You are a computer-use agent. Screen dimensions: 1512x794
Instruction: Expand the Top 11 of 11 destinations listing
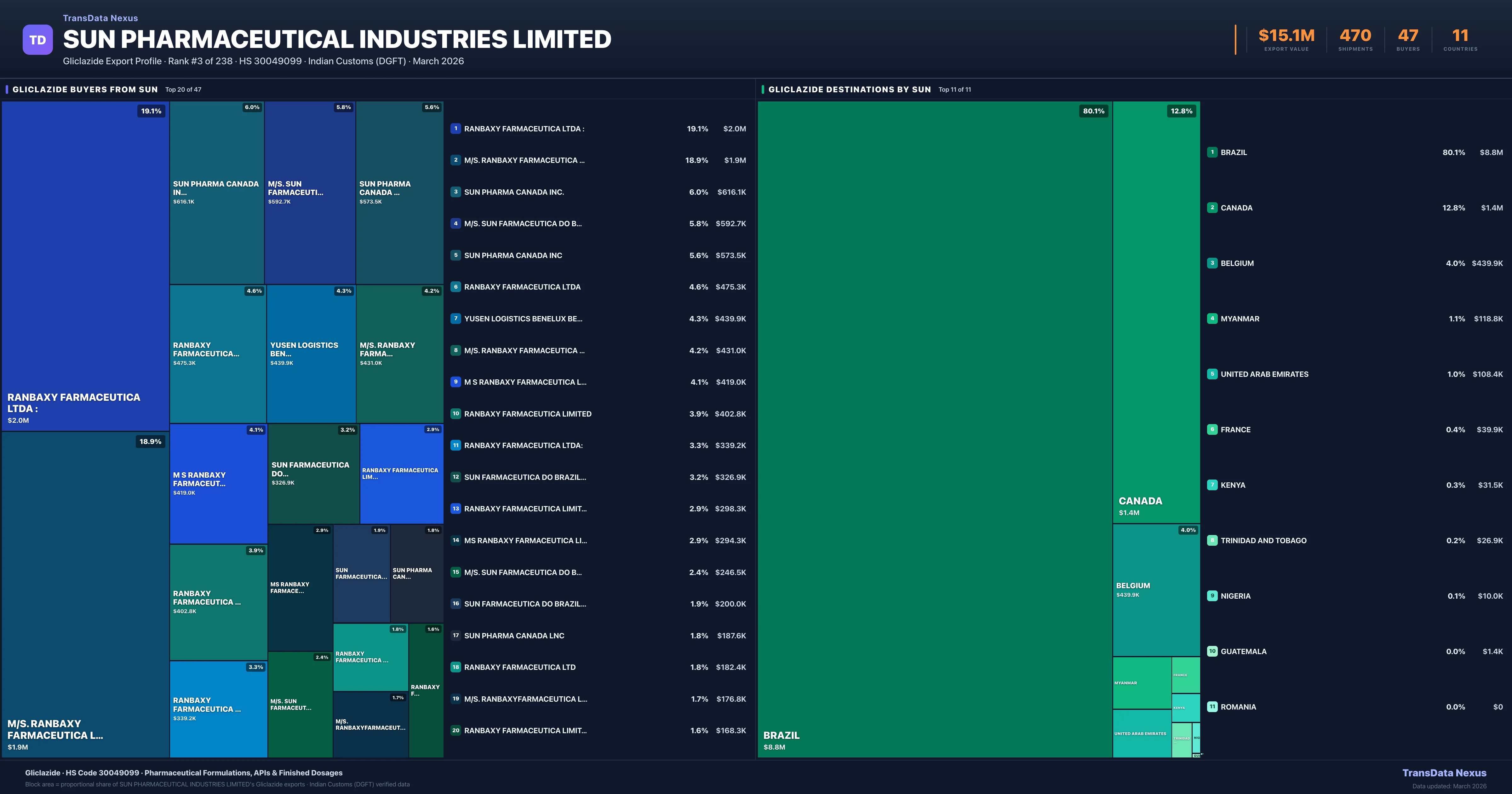[954, 89]
